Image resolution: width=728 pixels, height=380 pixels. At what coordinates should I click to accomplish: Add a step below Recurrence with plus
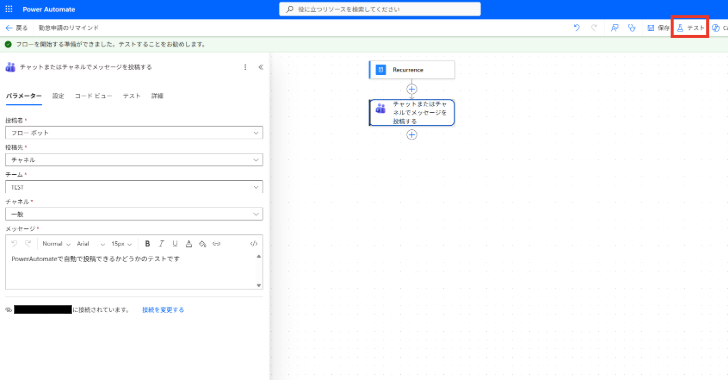point(411,89)
